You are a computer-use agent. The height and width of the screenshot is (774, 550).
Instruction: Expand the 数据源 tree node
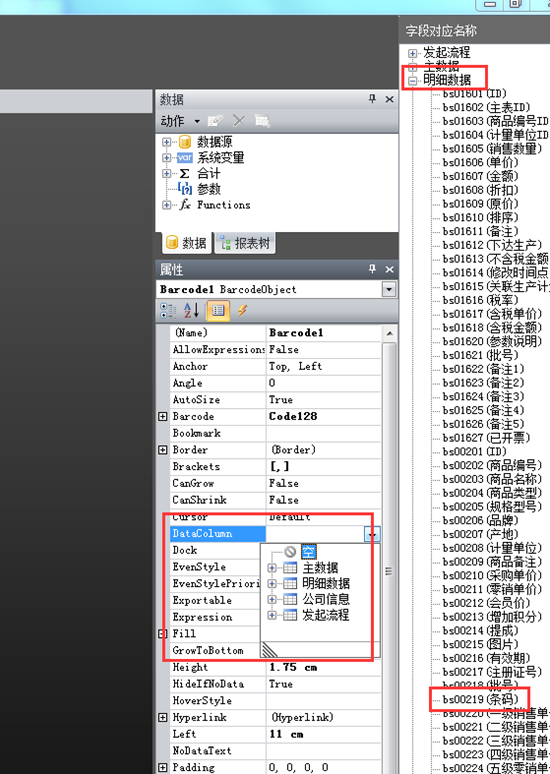[x=166, y=142]
